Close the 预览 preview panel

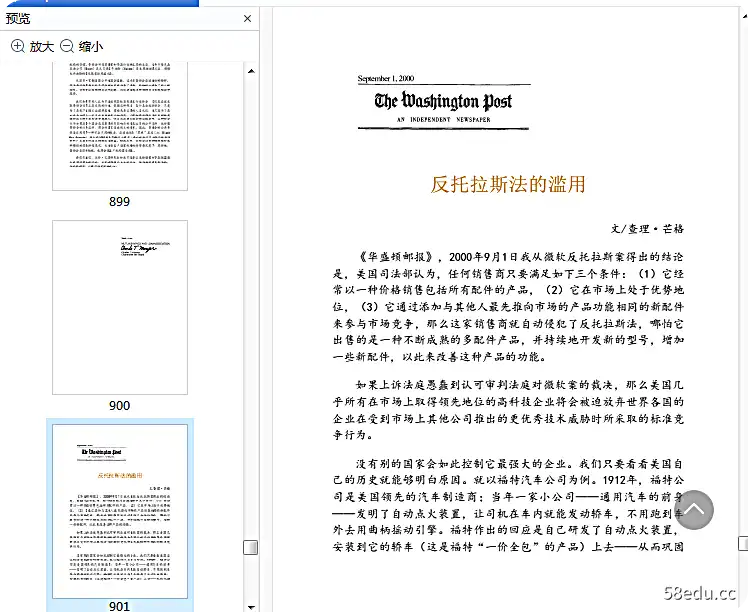point(247,19)
